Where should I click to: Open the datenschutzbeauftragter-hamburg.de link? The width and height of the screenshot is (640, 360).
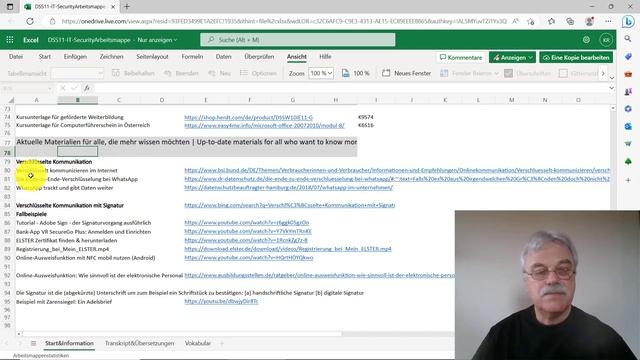pyautogui.click(x=289, y=188)
